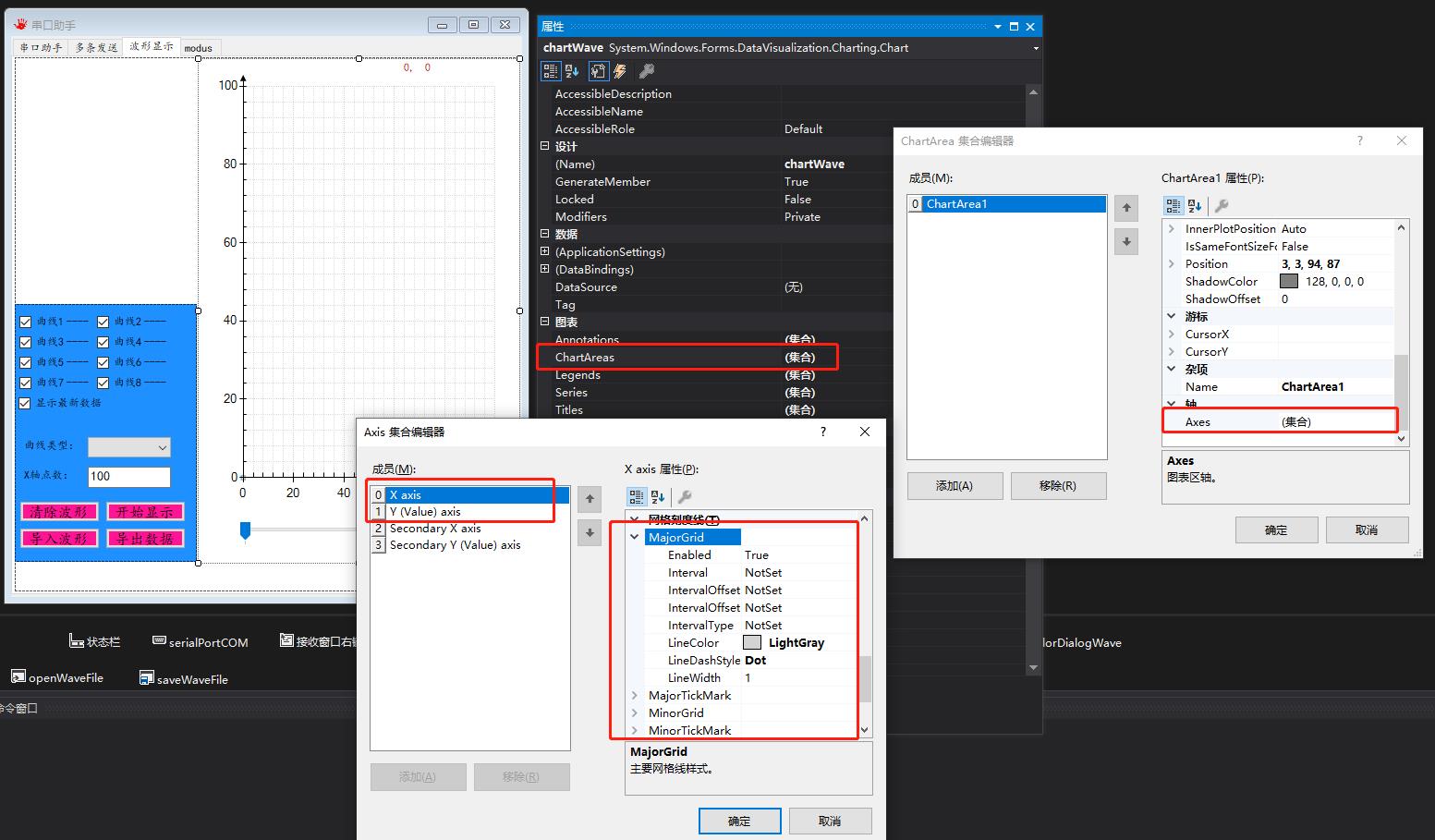Switch to the 波形显示 tab
The width and height of the screenshot is (1435, 840).
(151, 46)
